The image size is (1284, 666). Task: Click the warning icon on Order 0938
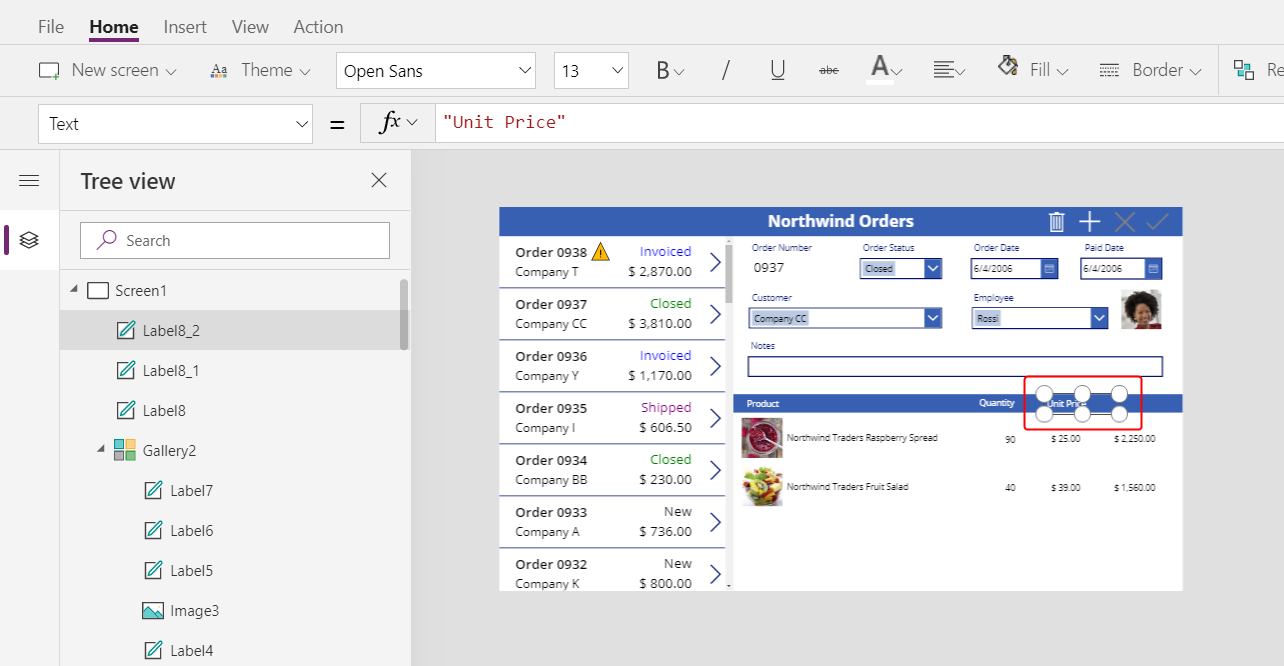click(x=600, y=251)
